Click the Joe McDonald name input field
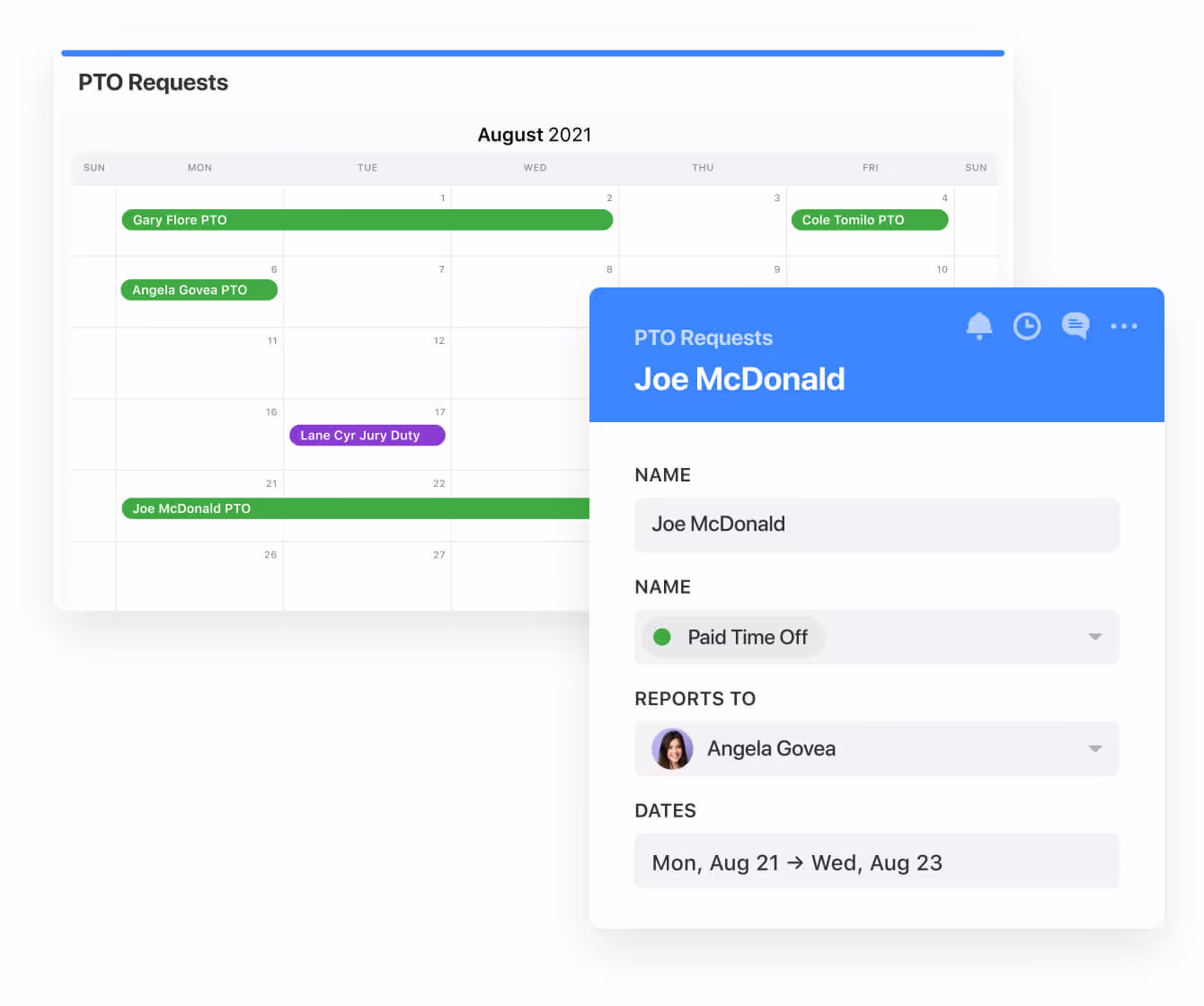 tap(876, 525)
